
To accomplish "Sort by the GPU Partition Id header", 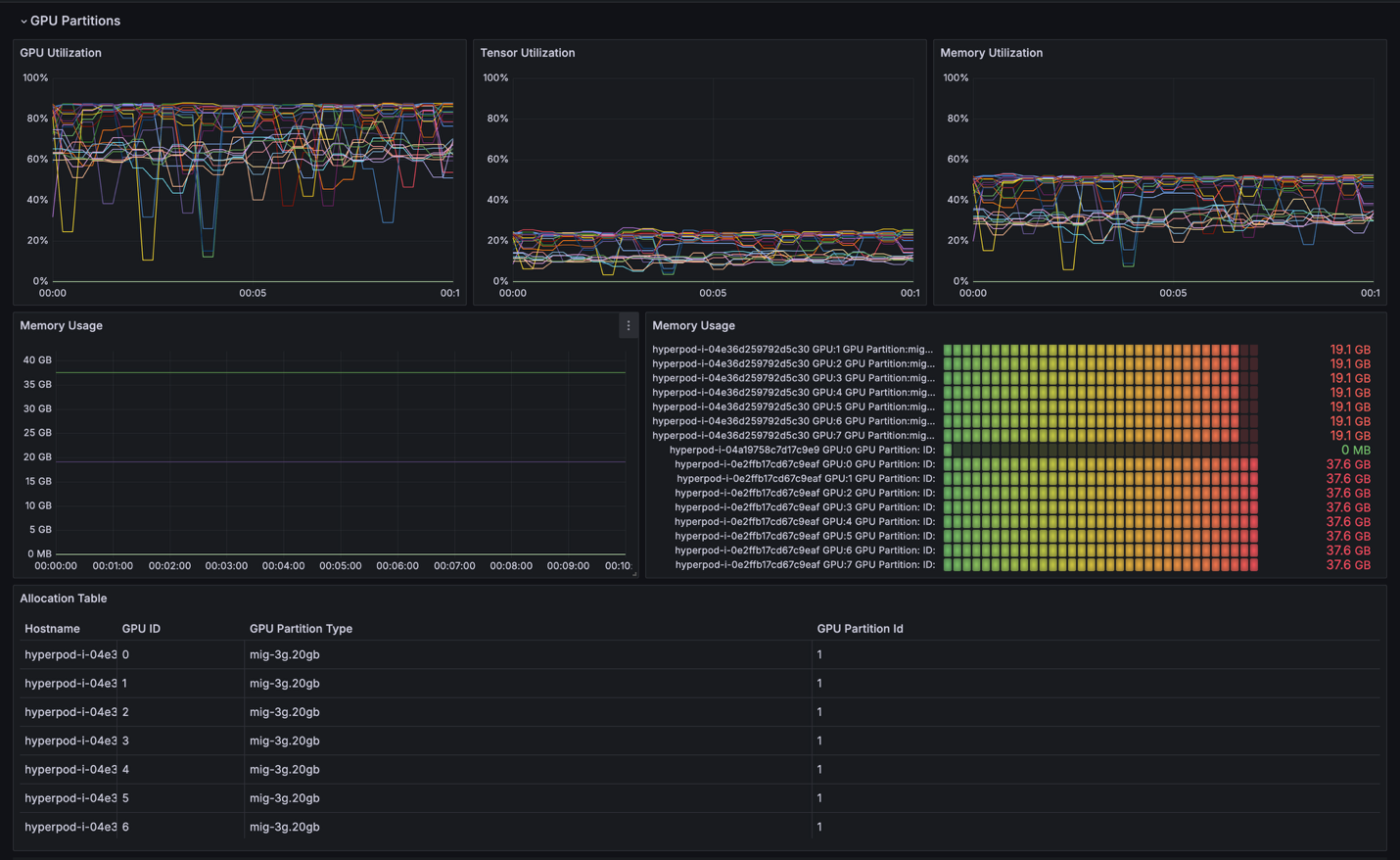I will coord(860,629).
